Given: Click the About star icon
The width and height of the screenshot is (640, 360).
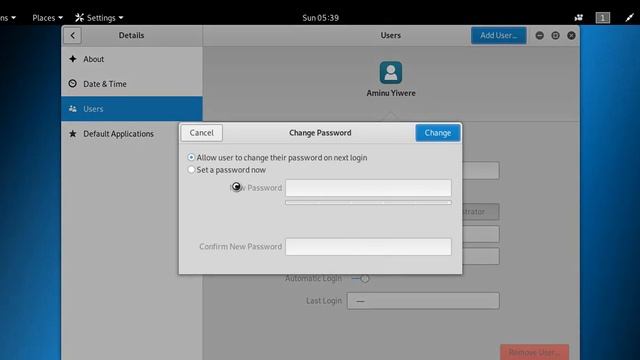Looking at the screenshot, I should pos(73,59).
